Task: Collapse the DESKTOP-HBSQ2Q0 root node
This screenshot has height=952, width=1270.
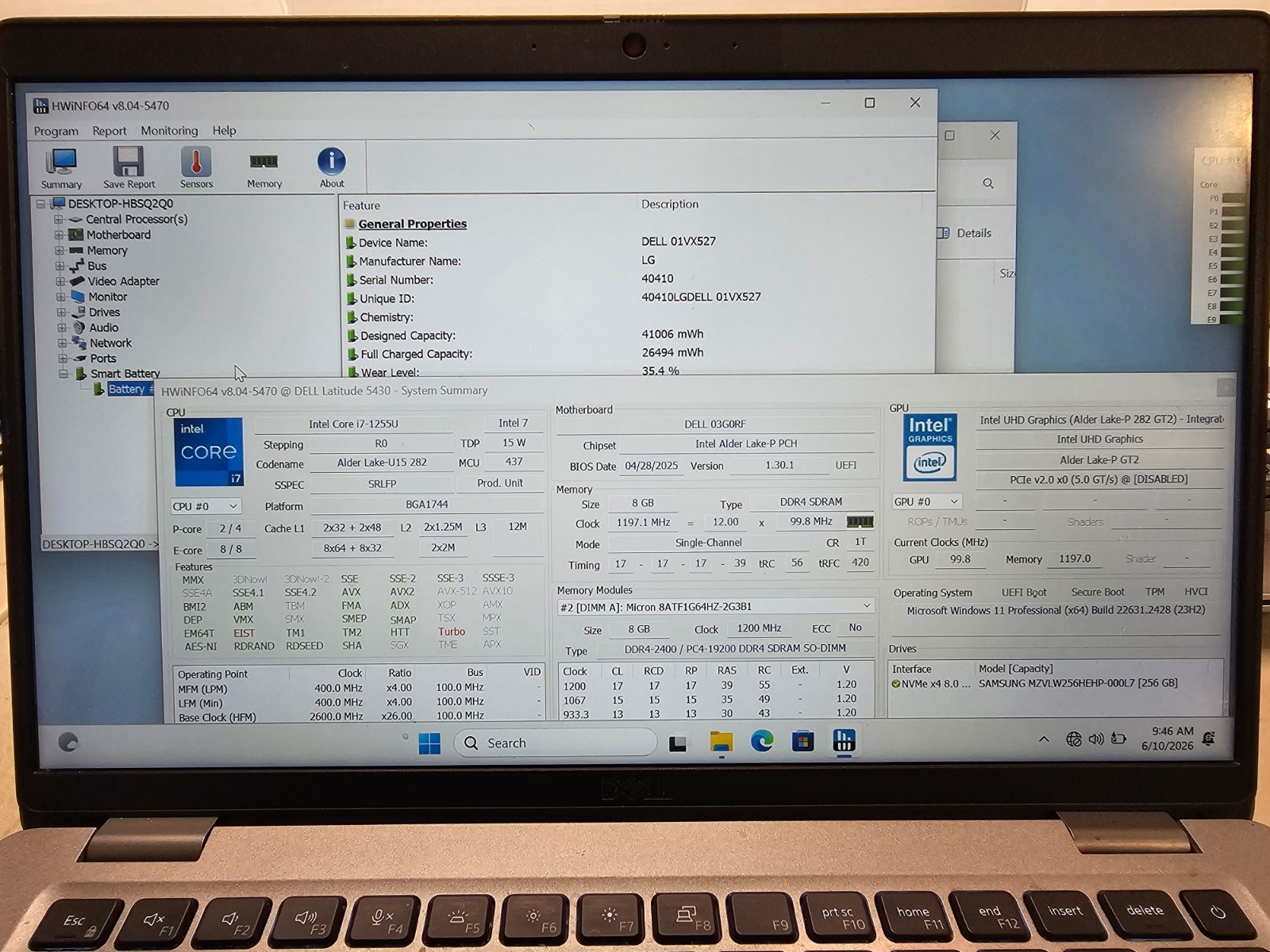Action: pos(40,204)
